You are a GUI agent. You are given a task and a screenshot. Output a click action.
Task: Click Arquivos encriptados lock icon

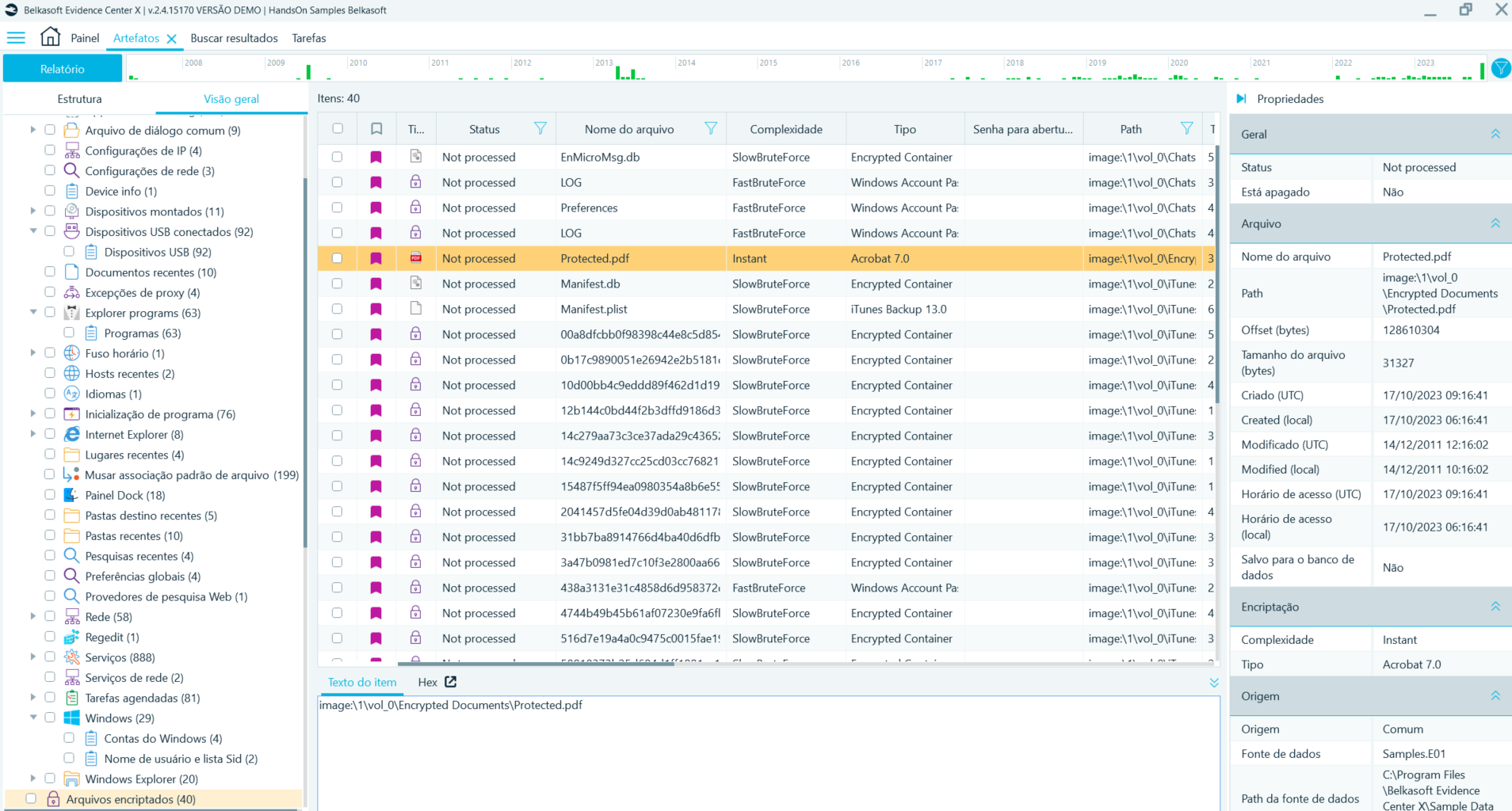click(53, 798)
